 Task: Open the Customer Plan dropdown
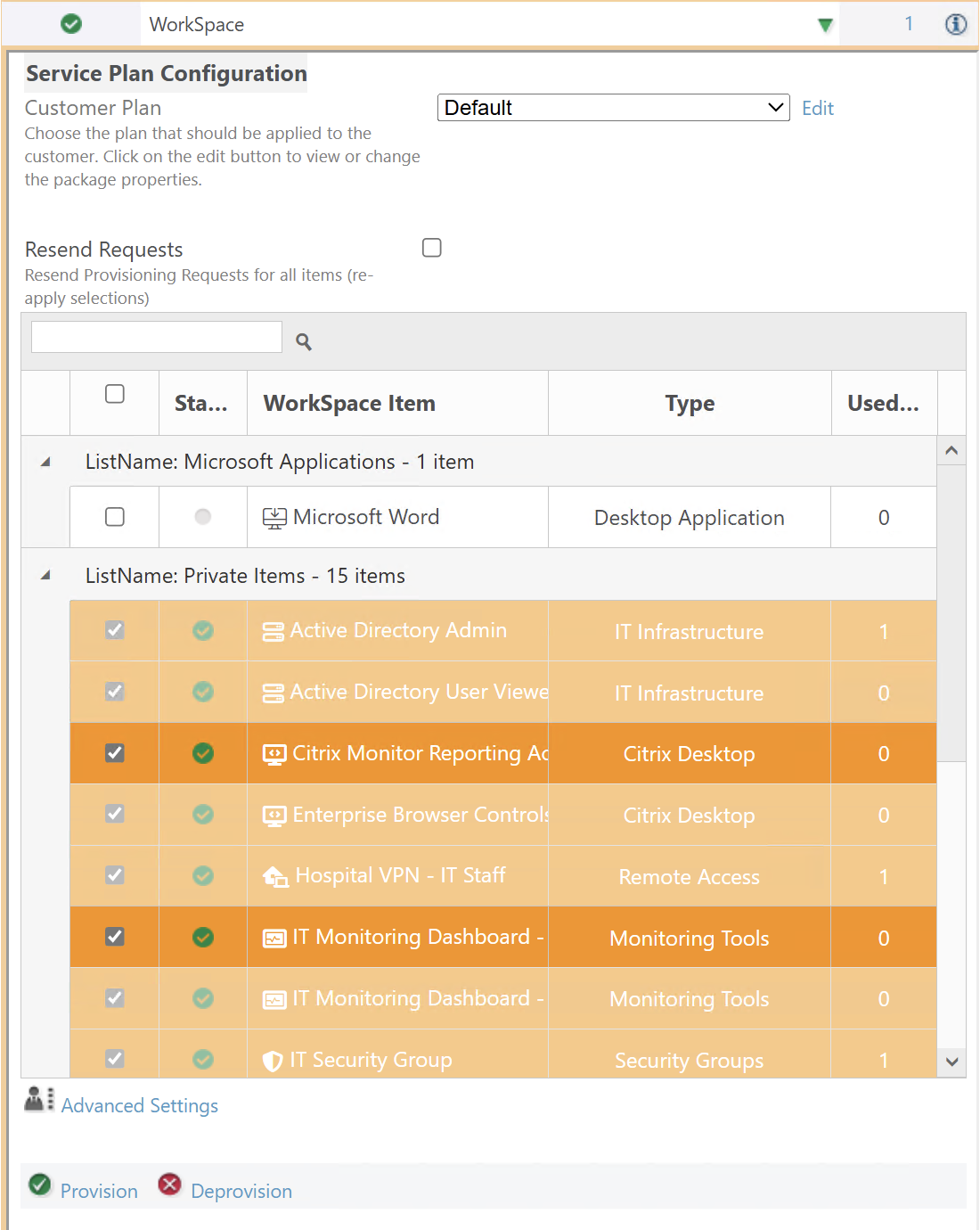(x=613, y=108)
